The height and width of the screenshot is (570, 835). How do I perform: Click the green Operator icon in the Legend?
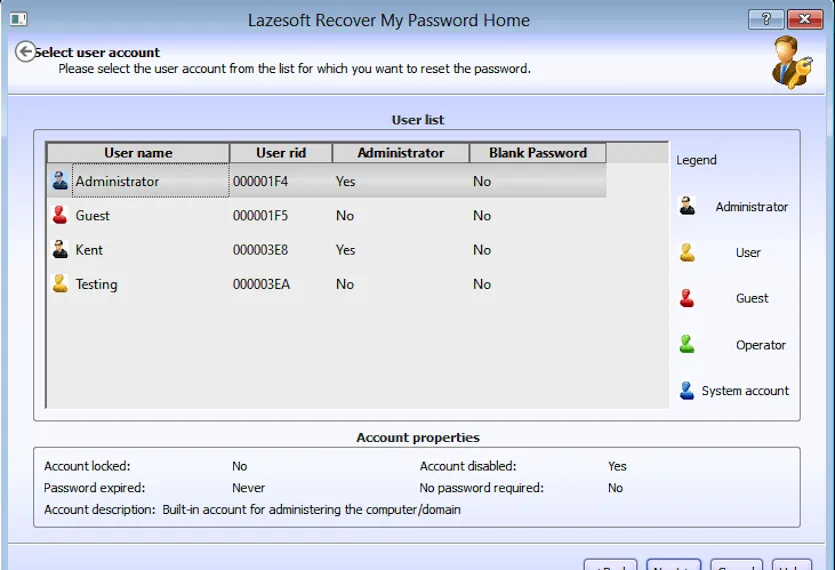click(687, 344)
